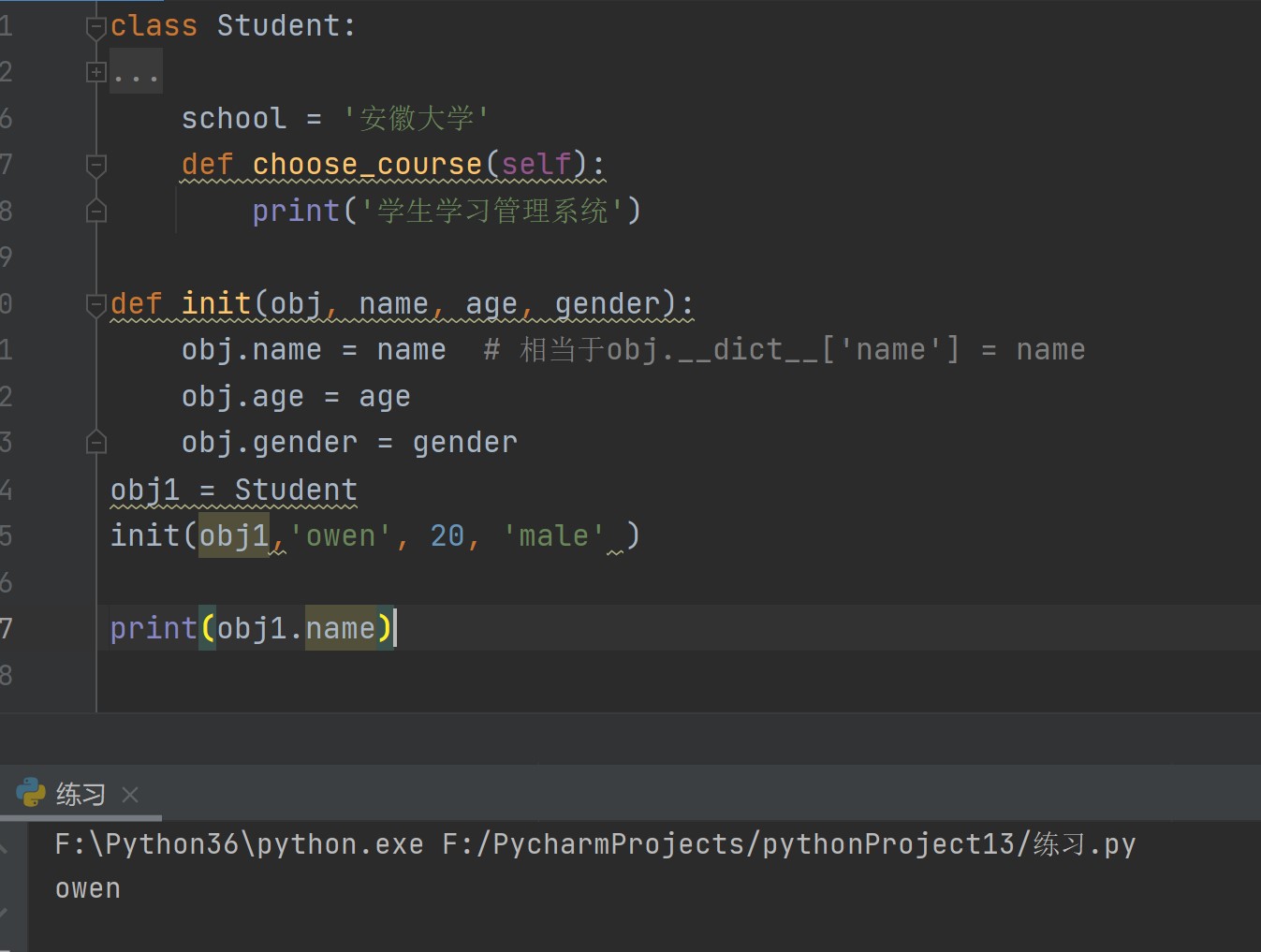1261x952 pixels.
Task: Click the 'Student' name in obj1 assignment
Action: (x=295, y=490)
